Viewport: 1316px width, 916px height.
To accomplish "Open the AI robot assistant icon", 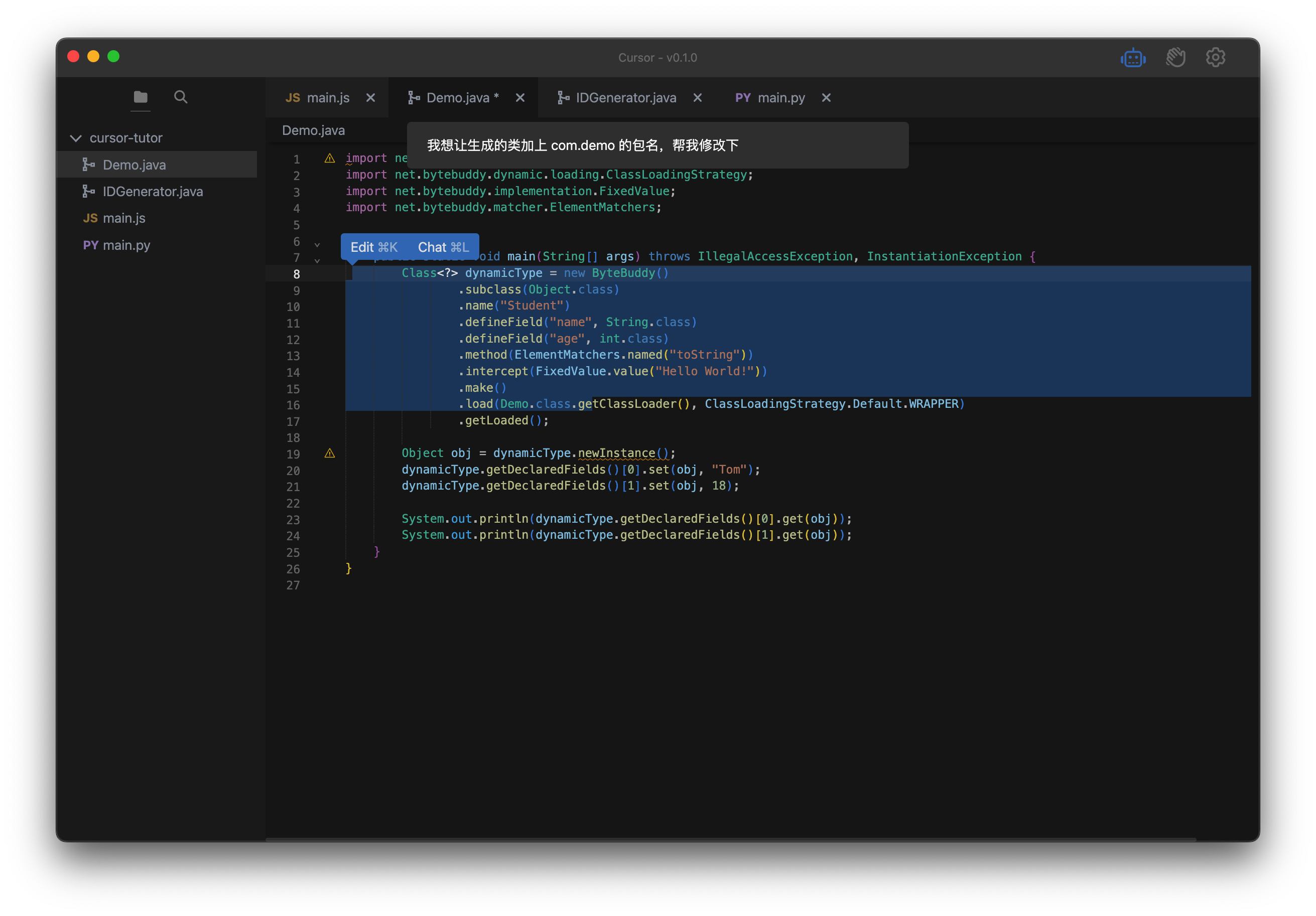I will click(1133, 58).
